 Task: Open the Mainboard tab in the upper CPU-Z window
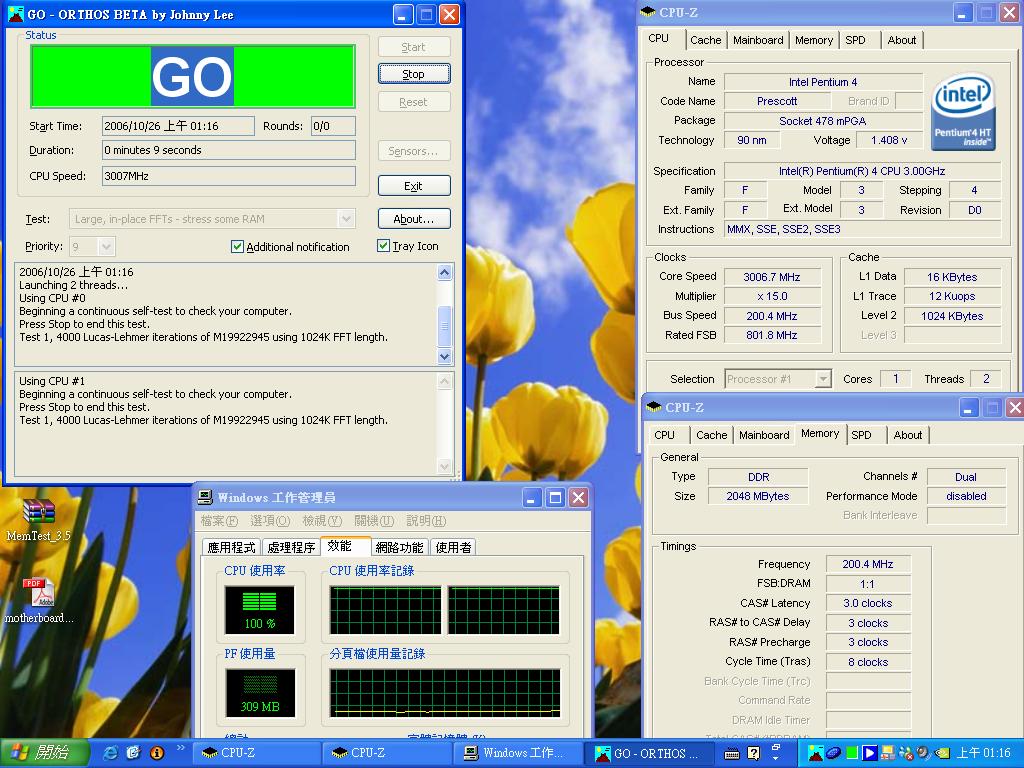pyautogui.click(x=758, y=40)
